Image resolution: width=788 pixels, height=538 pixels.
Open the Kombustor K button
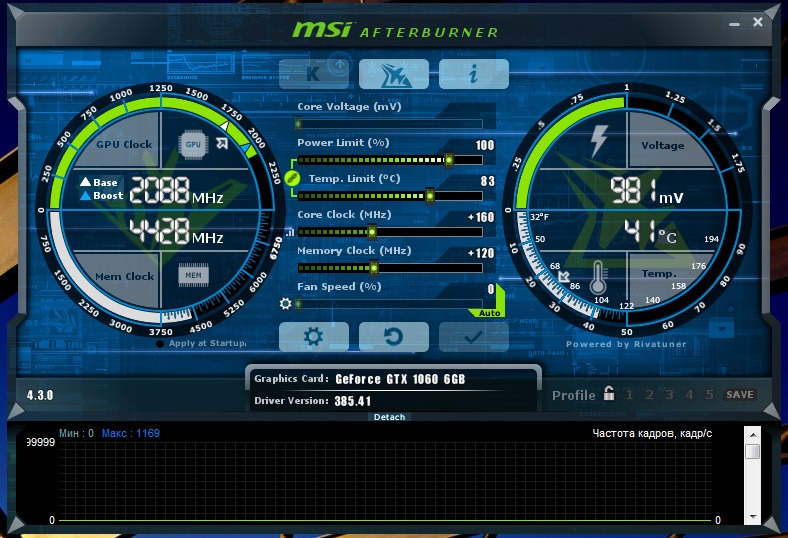tap(314, 74)
